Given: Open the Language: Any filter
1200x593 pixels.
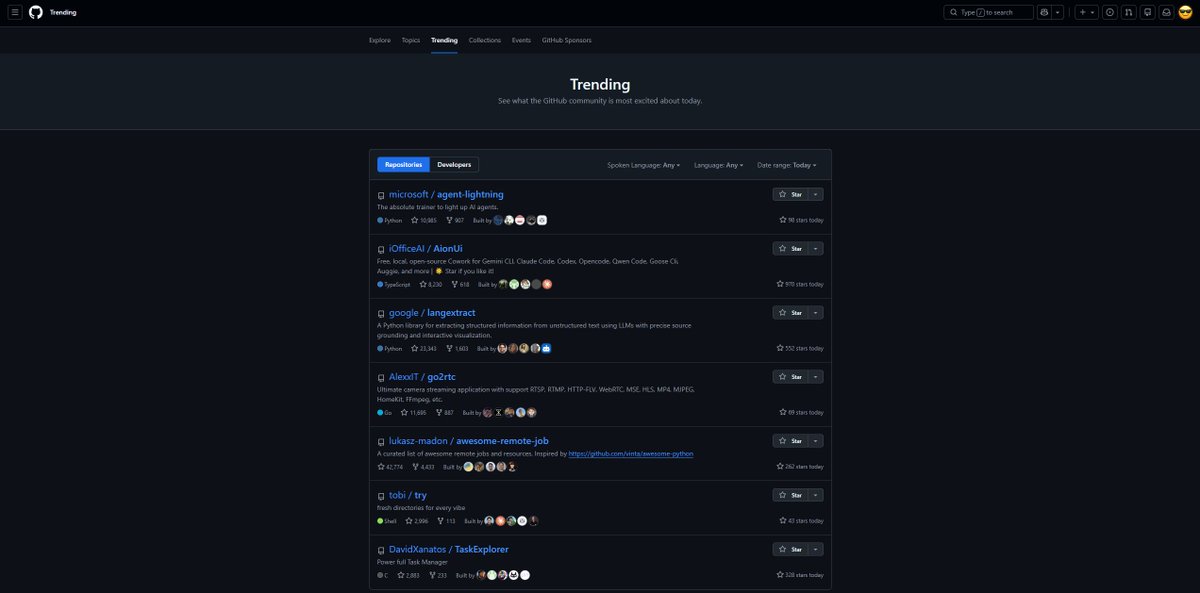Looking at the screenshot, I should (x=718, y=165).
